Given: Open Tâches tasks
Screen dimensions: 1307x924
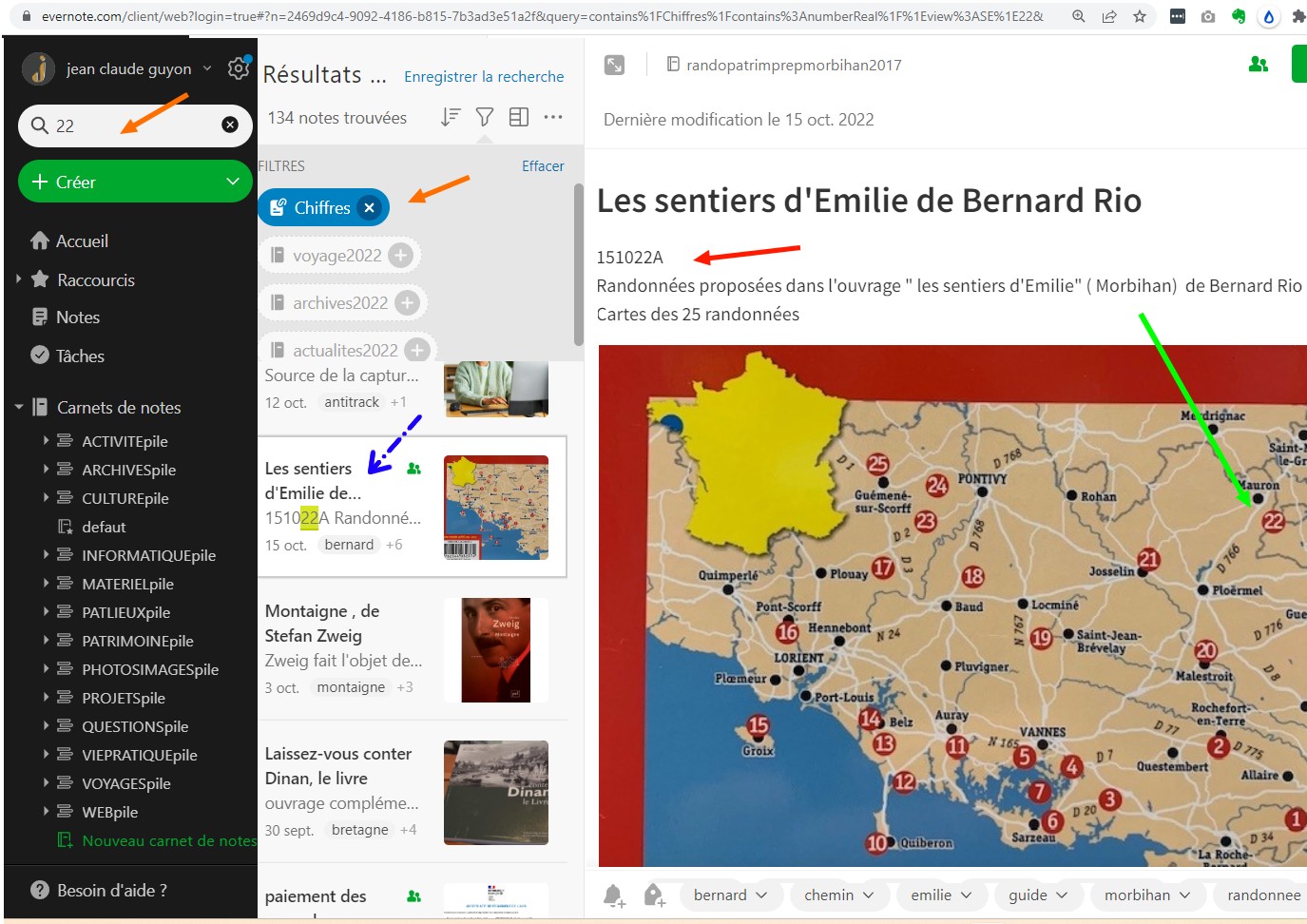Looking at the screenshot, I should click(x=67, y=356).
